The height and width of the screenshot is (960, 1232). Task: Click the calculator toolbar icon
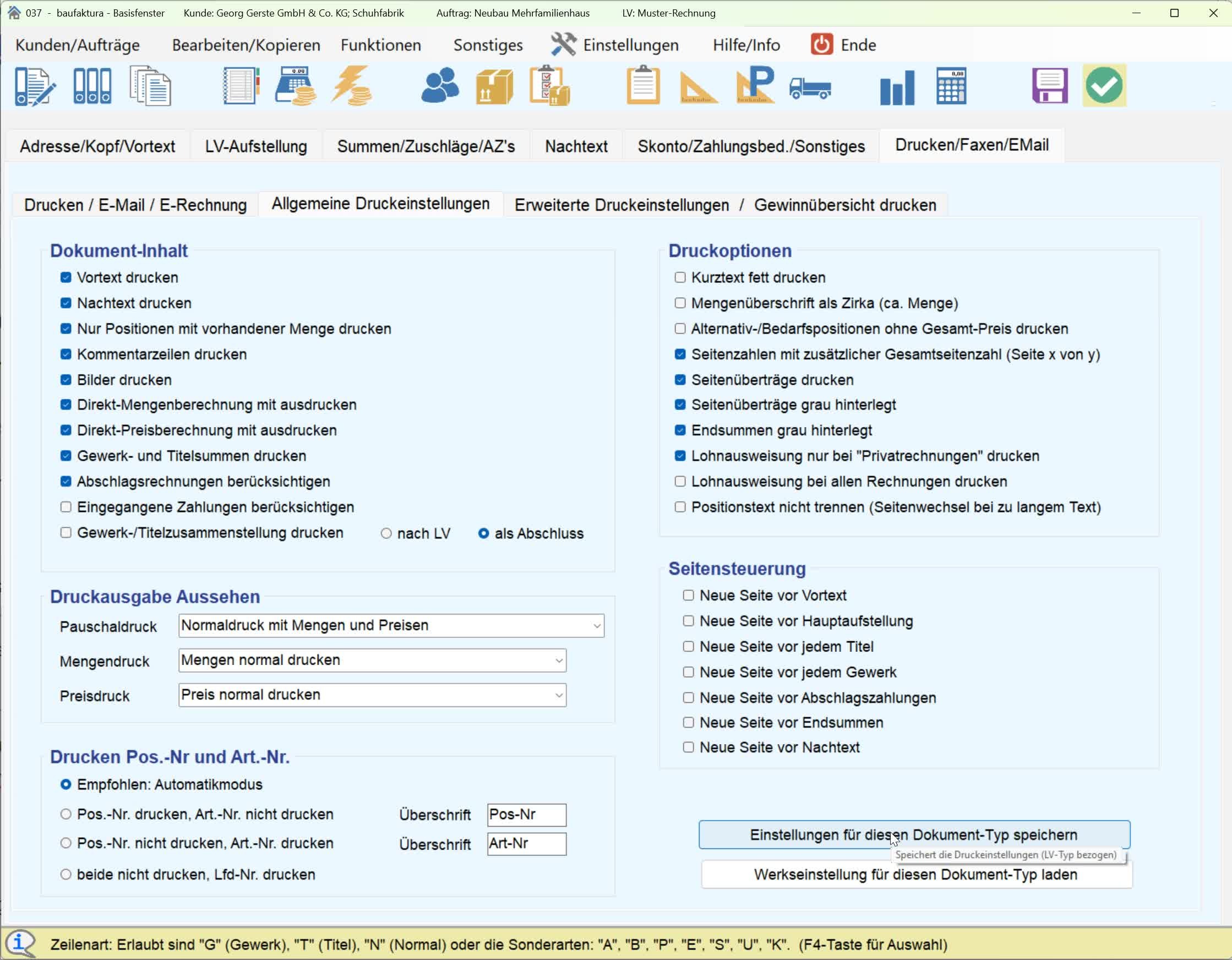point(951,86)
